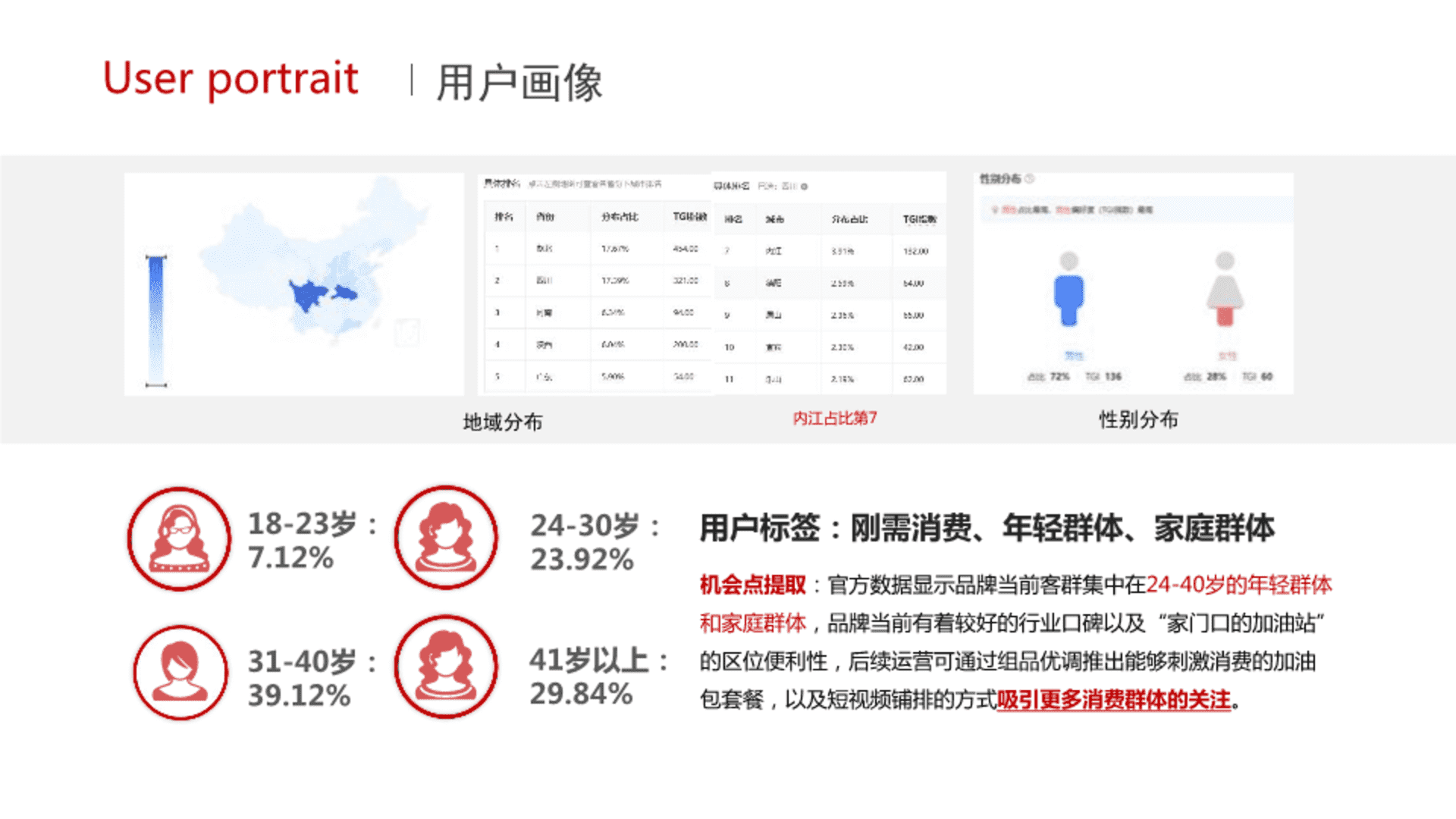The width and height of the screenshot is (1456, 819).
Task: Click the 地域分布 caption below the map
Action: [x=503, y=422]
